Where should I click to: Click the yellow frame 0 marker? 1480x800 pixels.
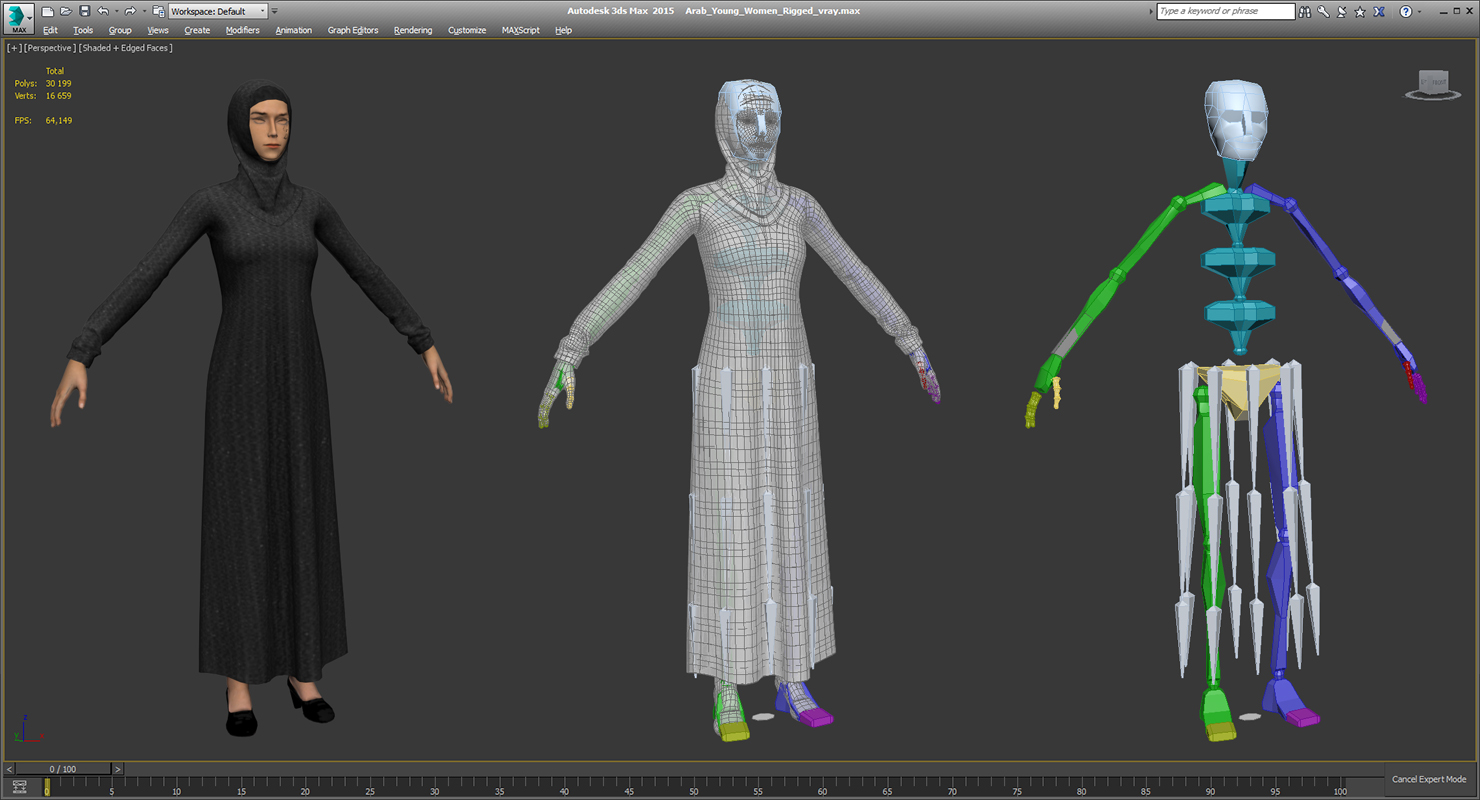[46, 786]
